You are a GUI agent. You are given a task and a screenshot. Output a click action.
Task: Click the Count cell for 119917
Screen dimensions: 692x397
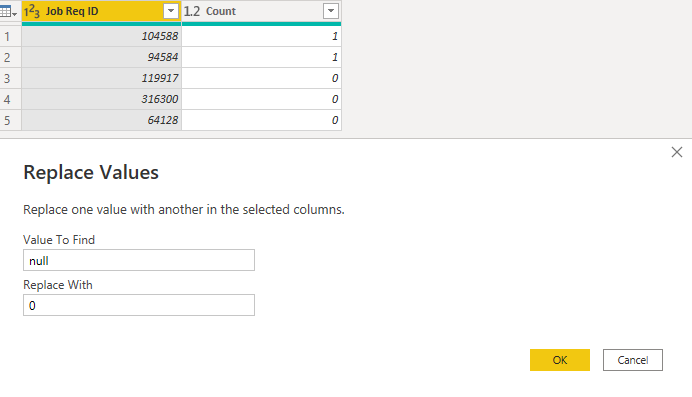point(261,78)
